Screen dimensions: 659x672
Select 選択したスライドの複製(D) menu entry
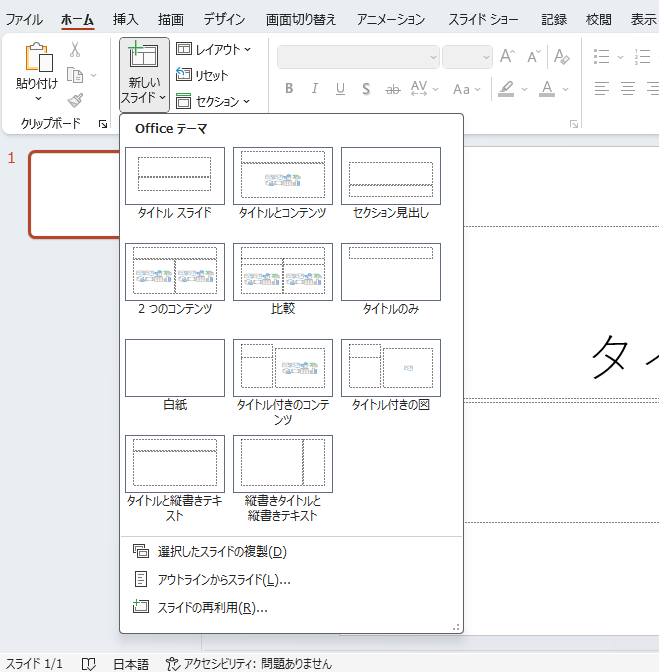tap(291, 551)
